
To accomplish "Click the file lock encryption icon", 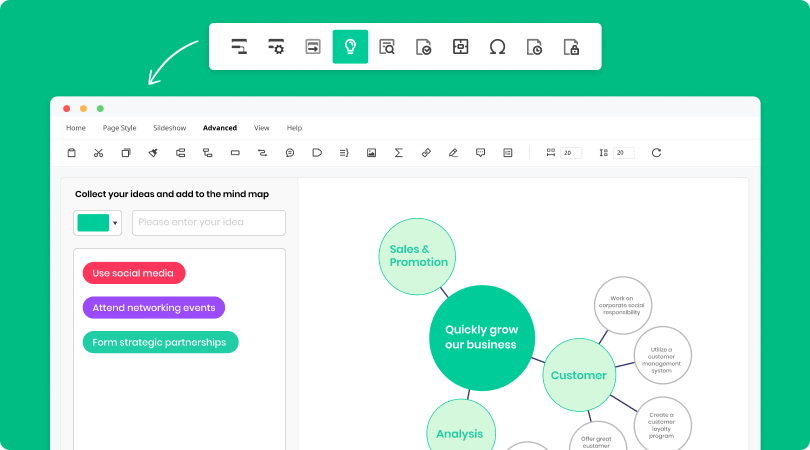I will click(x=571, y=46).
